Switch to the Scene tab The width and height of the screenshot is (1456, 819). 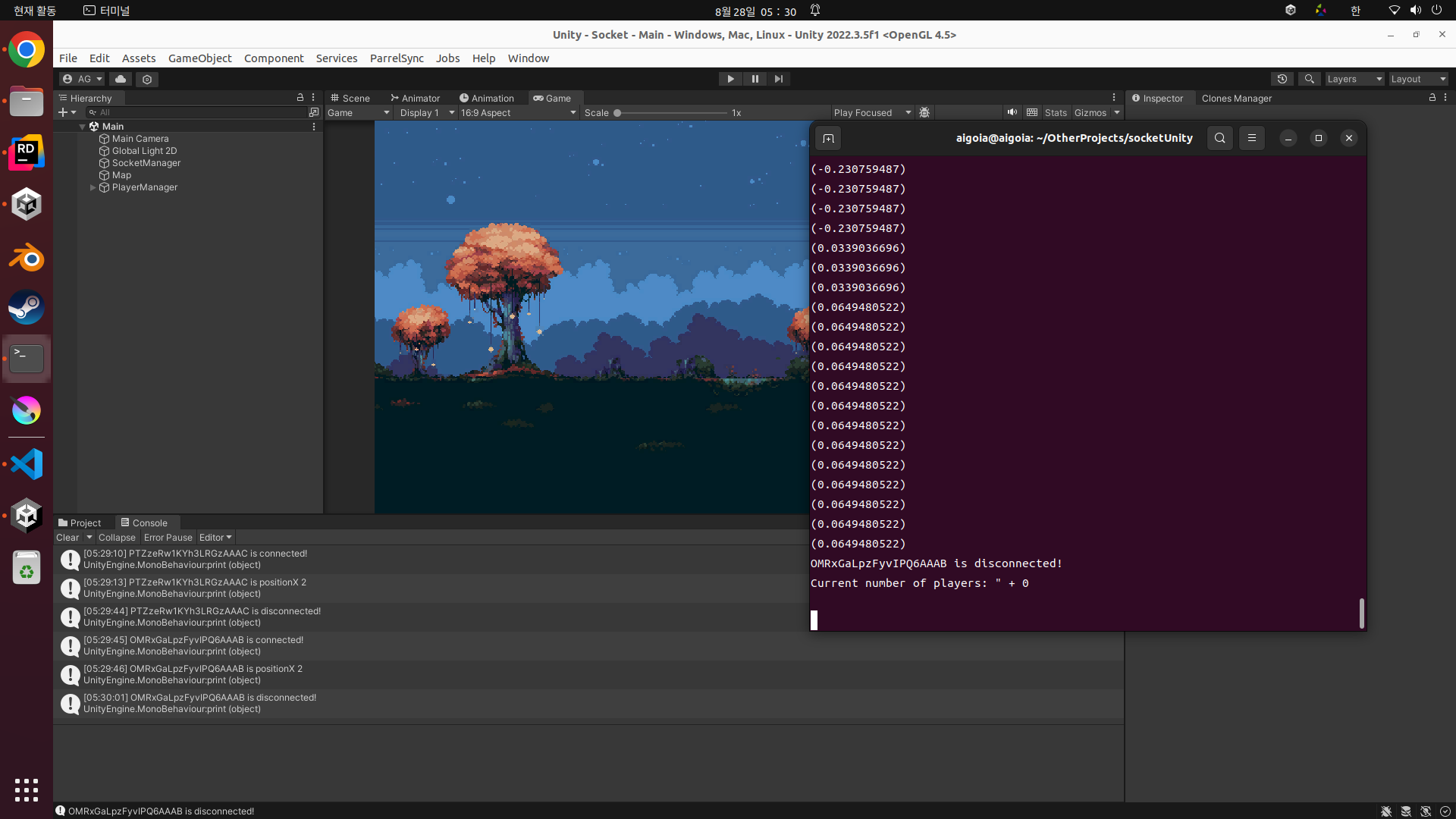click(x=350, y=98)
